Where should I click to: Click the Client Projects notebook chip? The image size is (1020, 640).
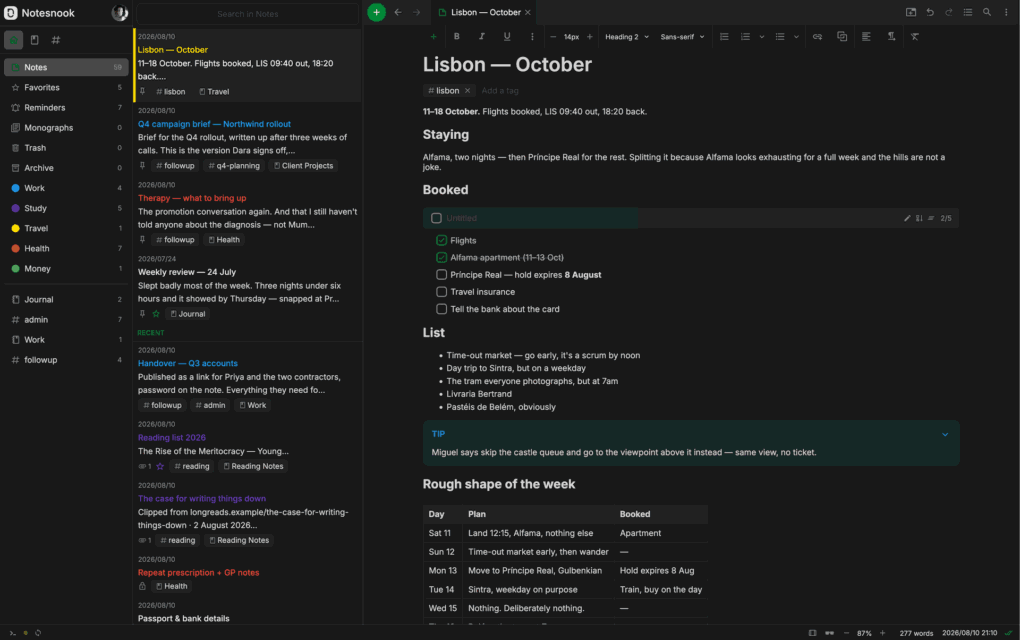pos(303,166)
